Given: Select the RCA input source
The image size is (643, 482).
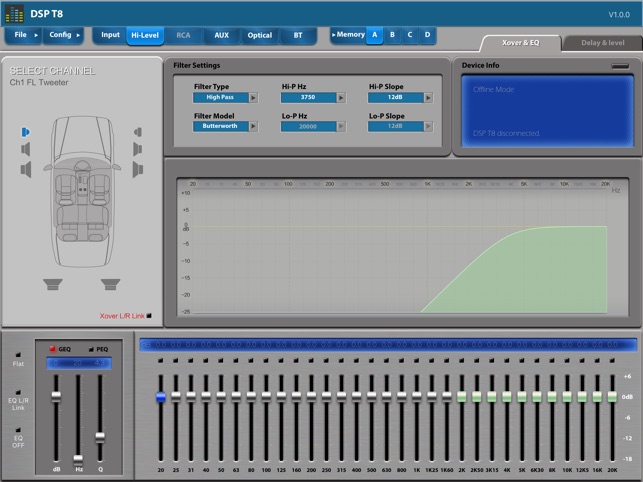Looking at the screenshot, I should coord(183,36).
